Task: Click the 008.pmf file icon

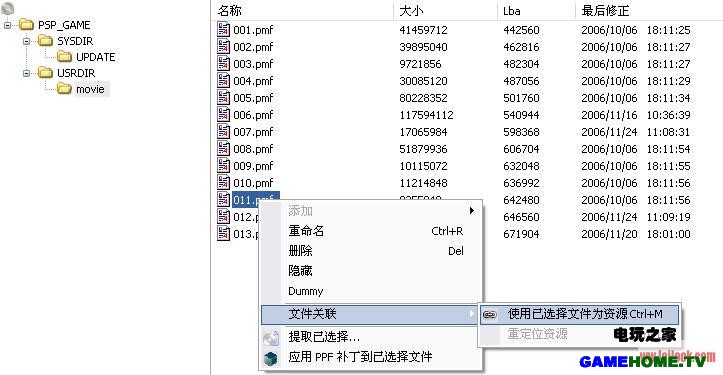Action: pyautogui.click(x=223, y=149)
